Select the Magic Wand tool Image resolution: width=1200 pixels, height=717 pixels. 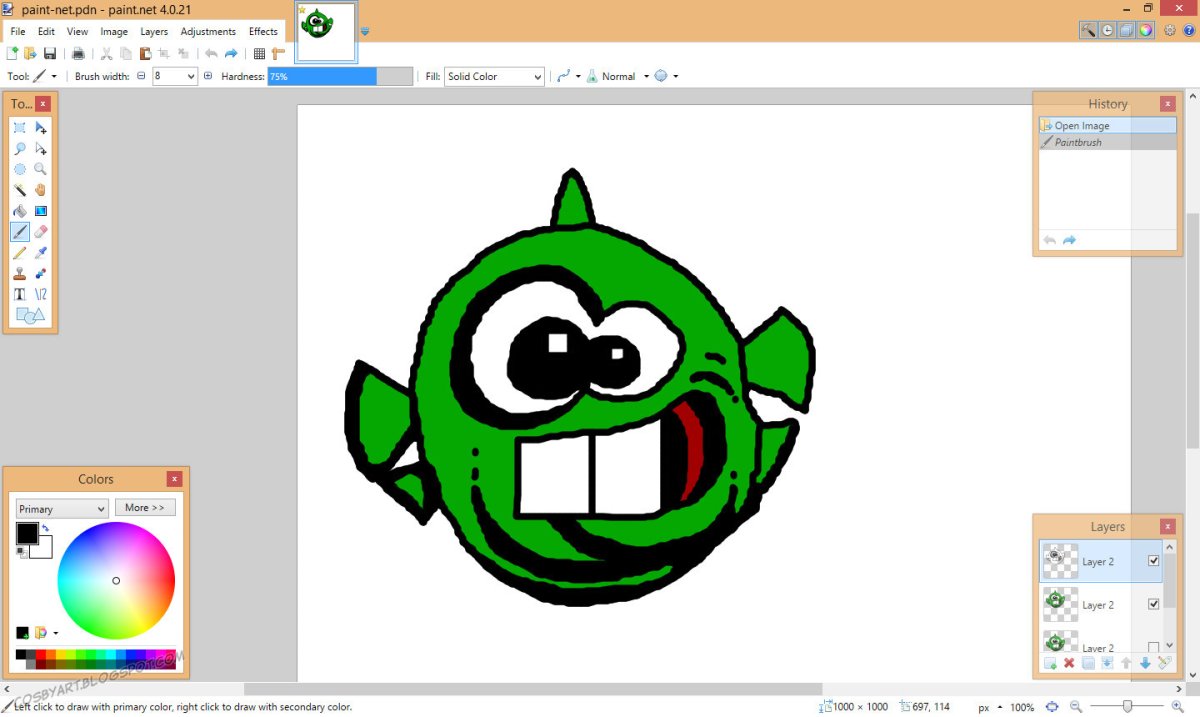pos(19,190)
